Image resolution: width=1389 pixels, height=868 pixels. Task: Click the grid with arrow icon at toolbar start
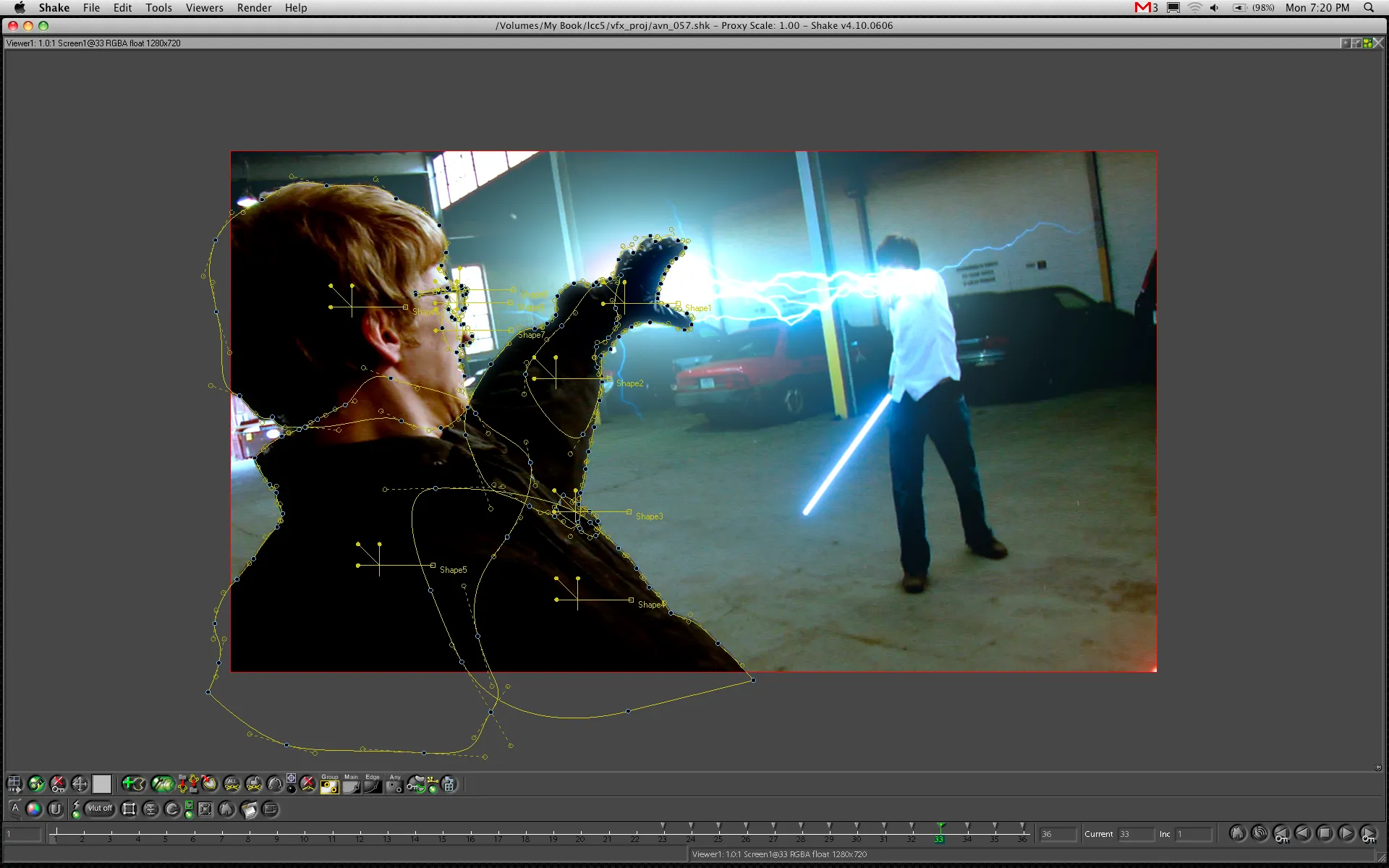coord(14,784)
